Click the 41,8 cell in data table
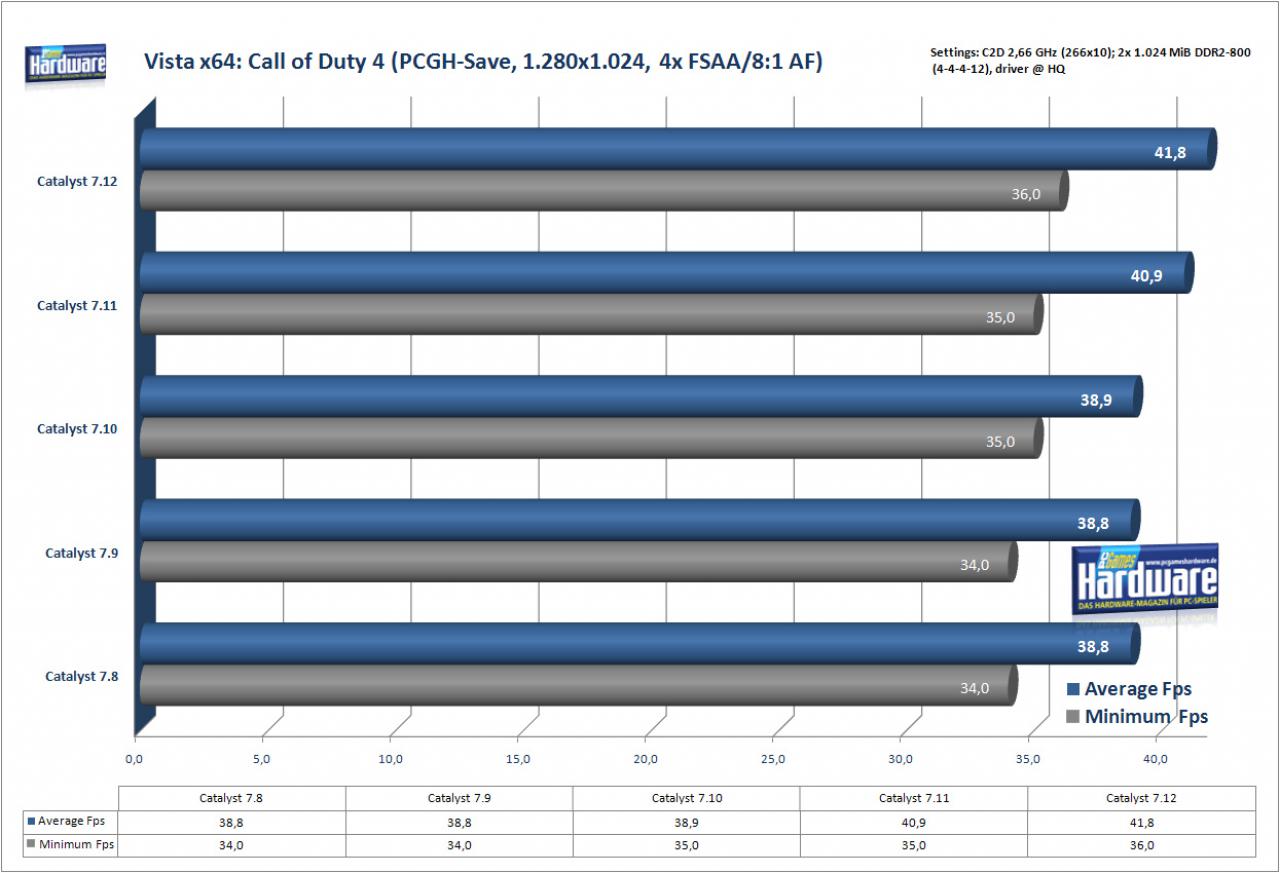This screenshot has height=873, width=1280. [x=1141, y=821]
